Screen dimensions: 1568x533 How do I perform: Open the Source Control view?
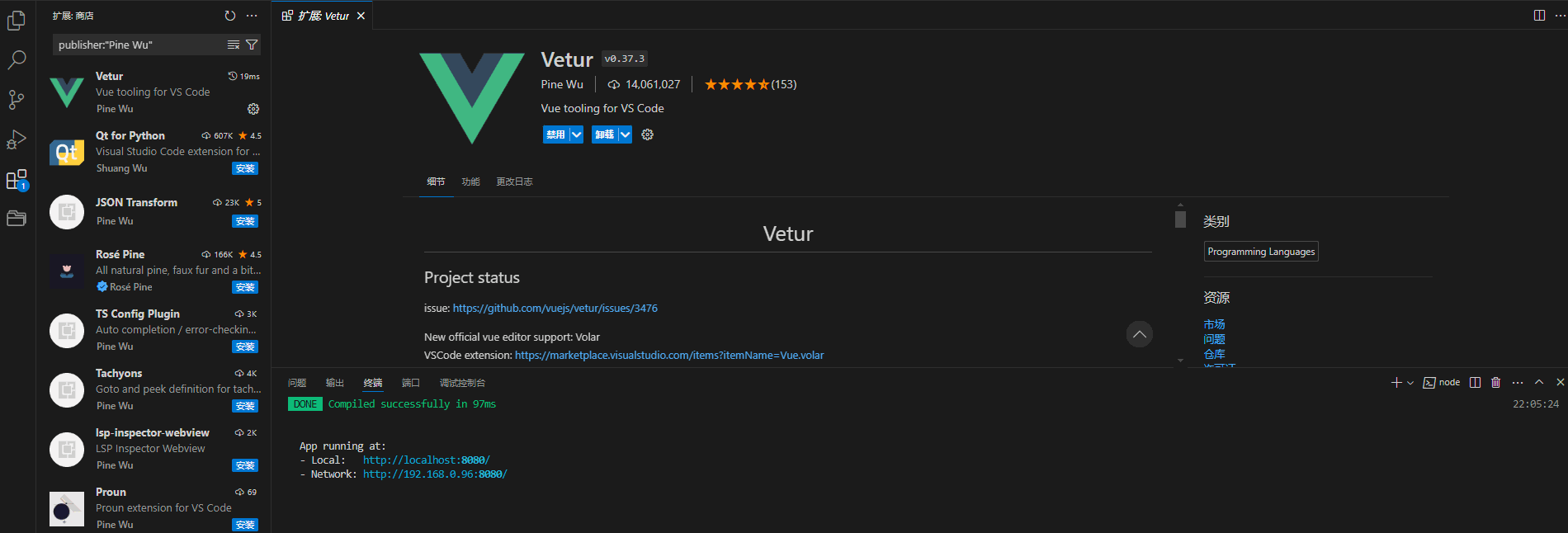(x=17, y=100)
